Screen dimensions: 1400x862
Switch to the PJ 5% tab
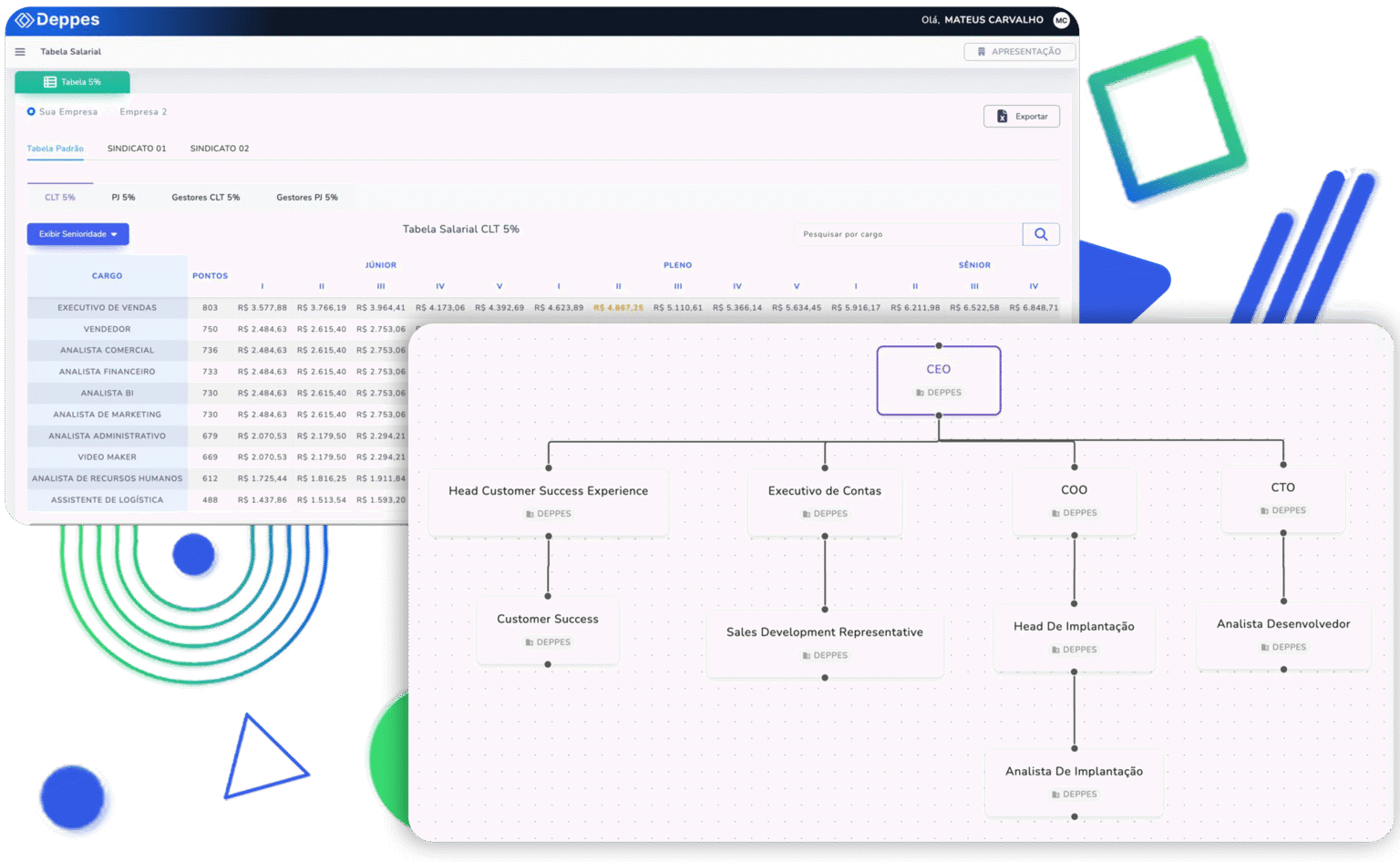coord(123,198)
